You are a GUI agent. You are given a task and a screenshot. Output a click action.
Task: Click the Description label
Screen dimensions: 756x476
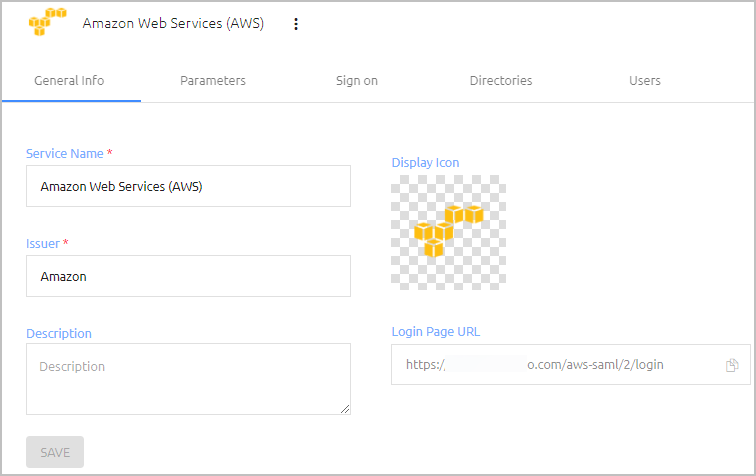coord(59,333)
